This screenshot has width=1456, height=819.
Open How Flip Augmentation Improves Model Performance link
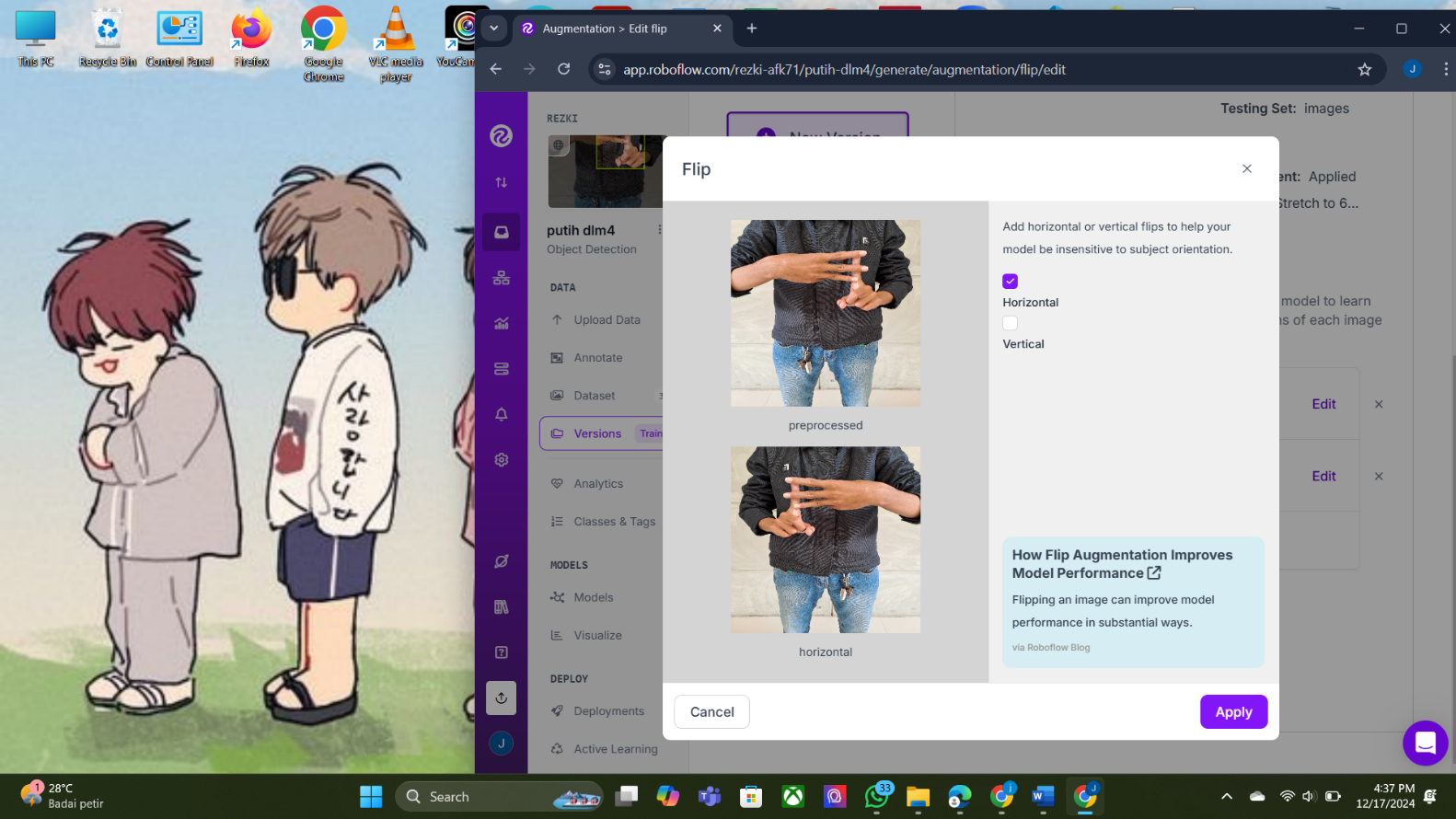point(1122,563)
